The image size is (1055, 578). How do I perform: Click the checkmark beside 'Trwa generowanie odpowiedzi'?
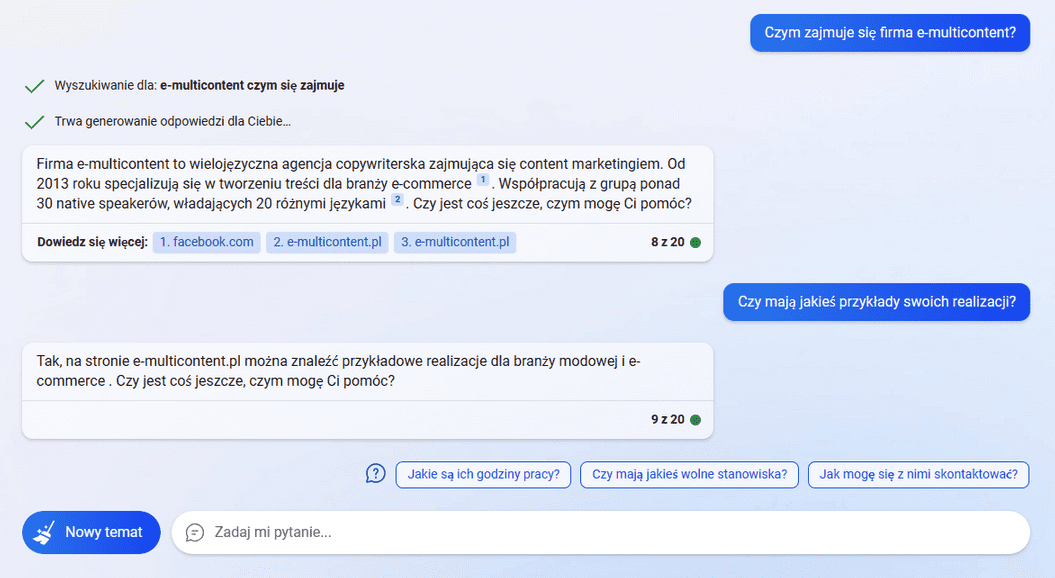pyautogui.click(x=35, y=122)
